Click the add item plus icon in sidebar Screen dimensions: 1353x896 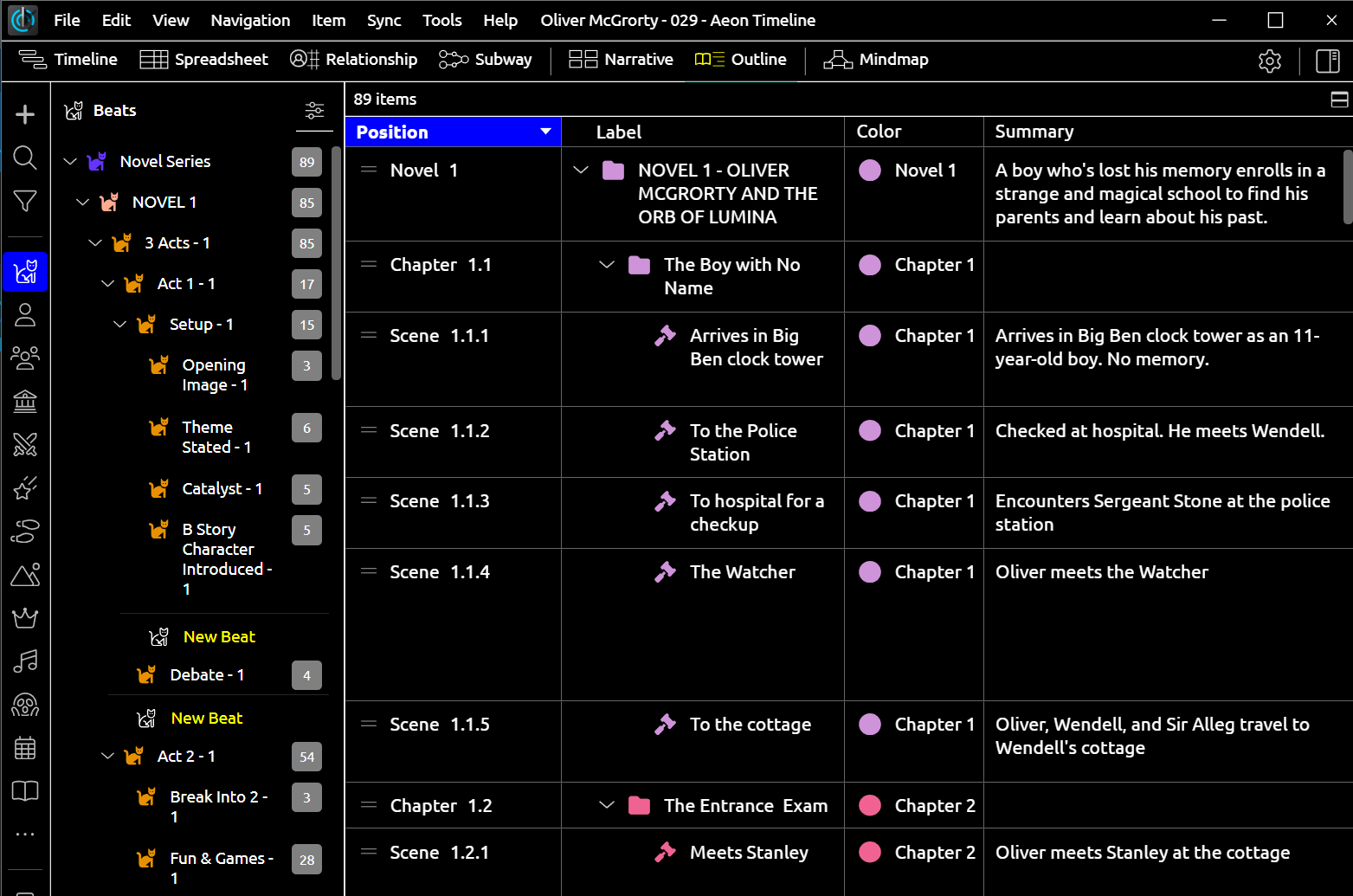pyautogui.click(x=25, y=114)
